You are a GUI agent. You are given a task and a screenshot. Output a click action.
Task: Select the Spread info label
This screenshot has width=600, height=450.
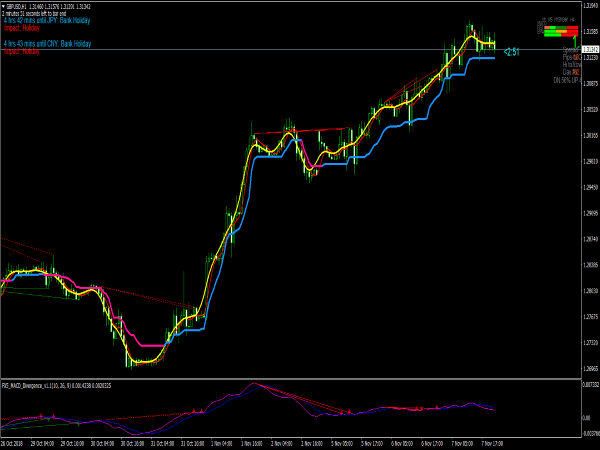pyautogui.click(x=570, y=50)
